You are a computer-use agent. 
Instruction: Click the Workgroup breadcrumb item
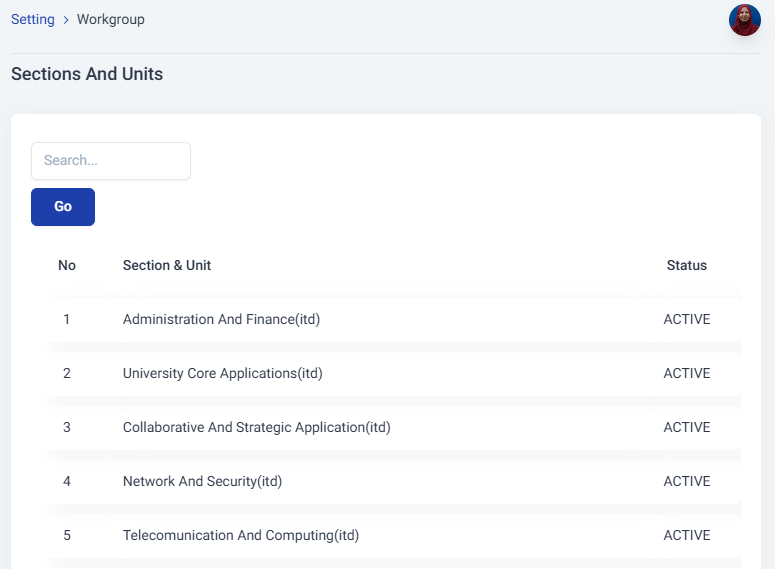click(111, 20)
